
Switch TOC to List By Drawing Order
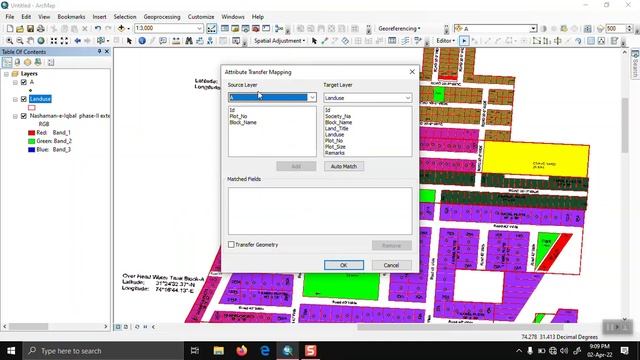point(7,62)
